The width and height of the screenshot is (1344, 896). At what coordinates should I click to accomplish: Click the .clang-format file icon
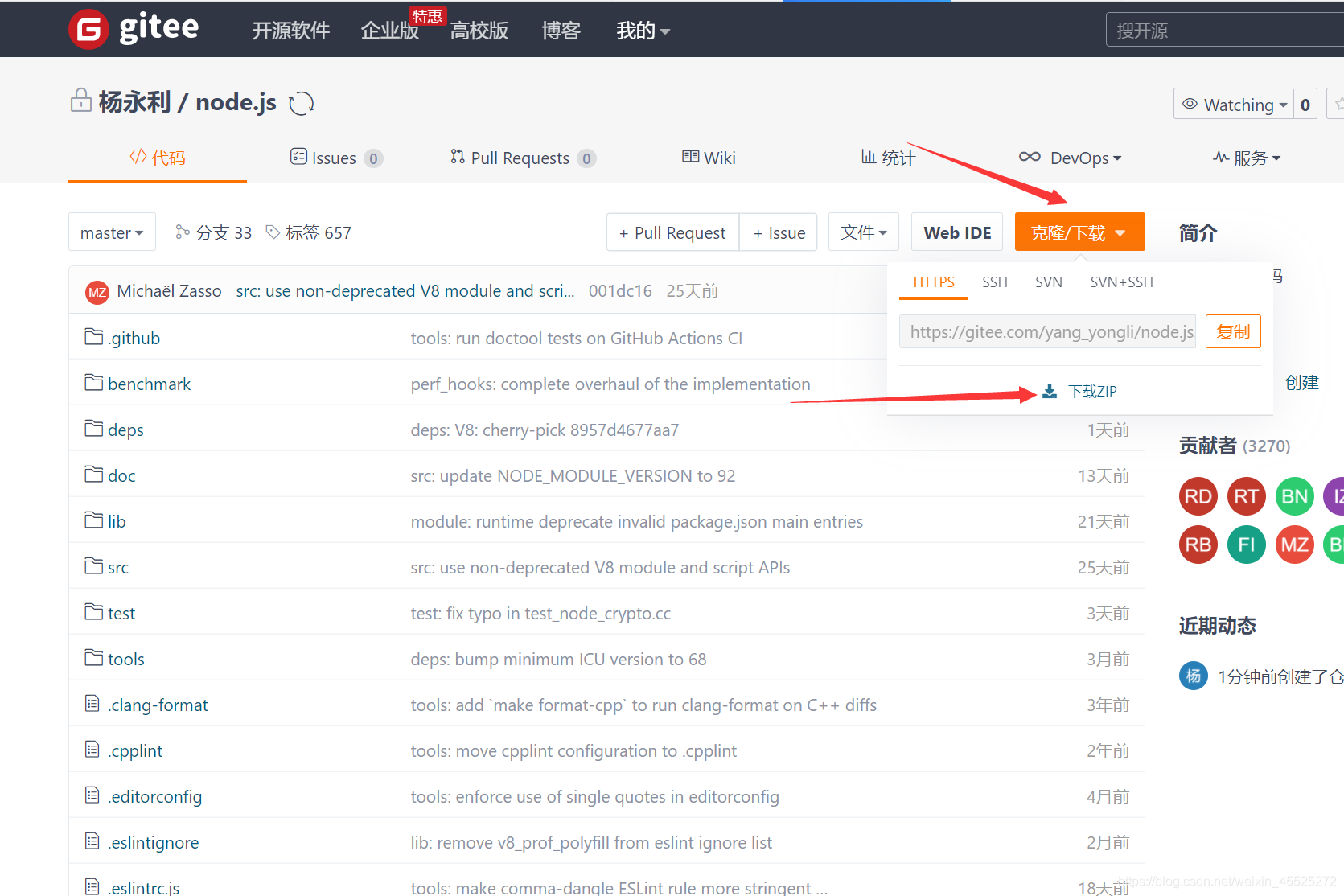coord(92,704)
